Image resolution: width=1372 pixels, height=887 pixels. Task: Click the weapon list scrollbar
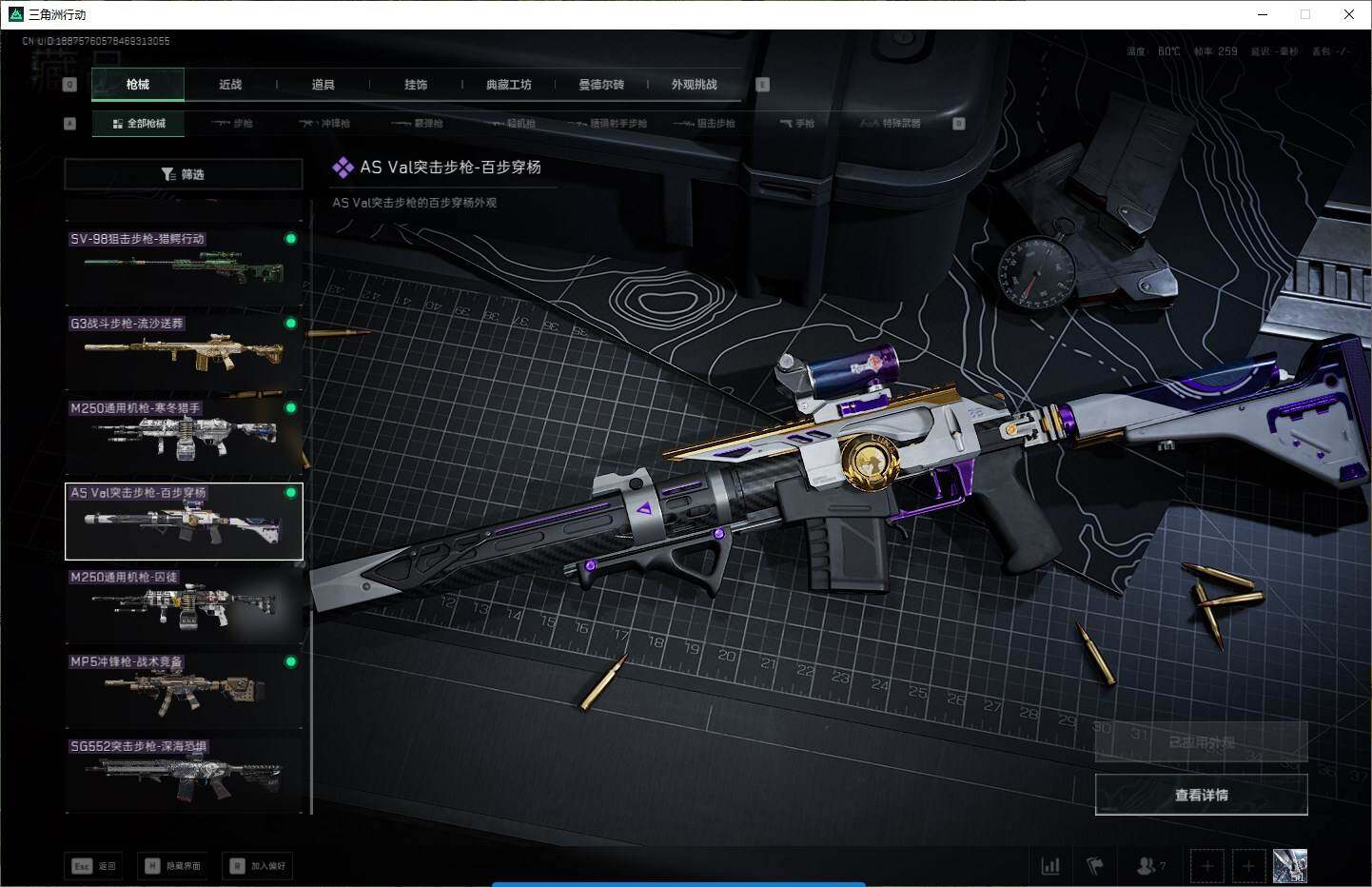[x=311, y=504]
